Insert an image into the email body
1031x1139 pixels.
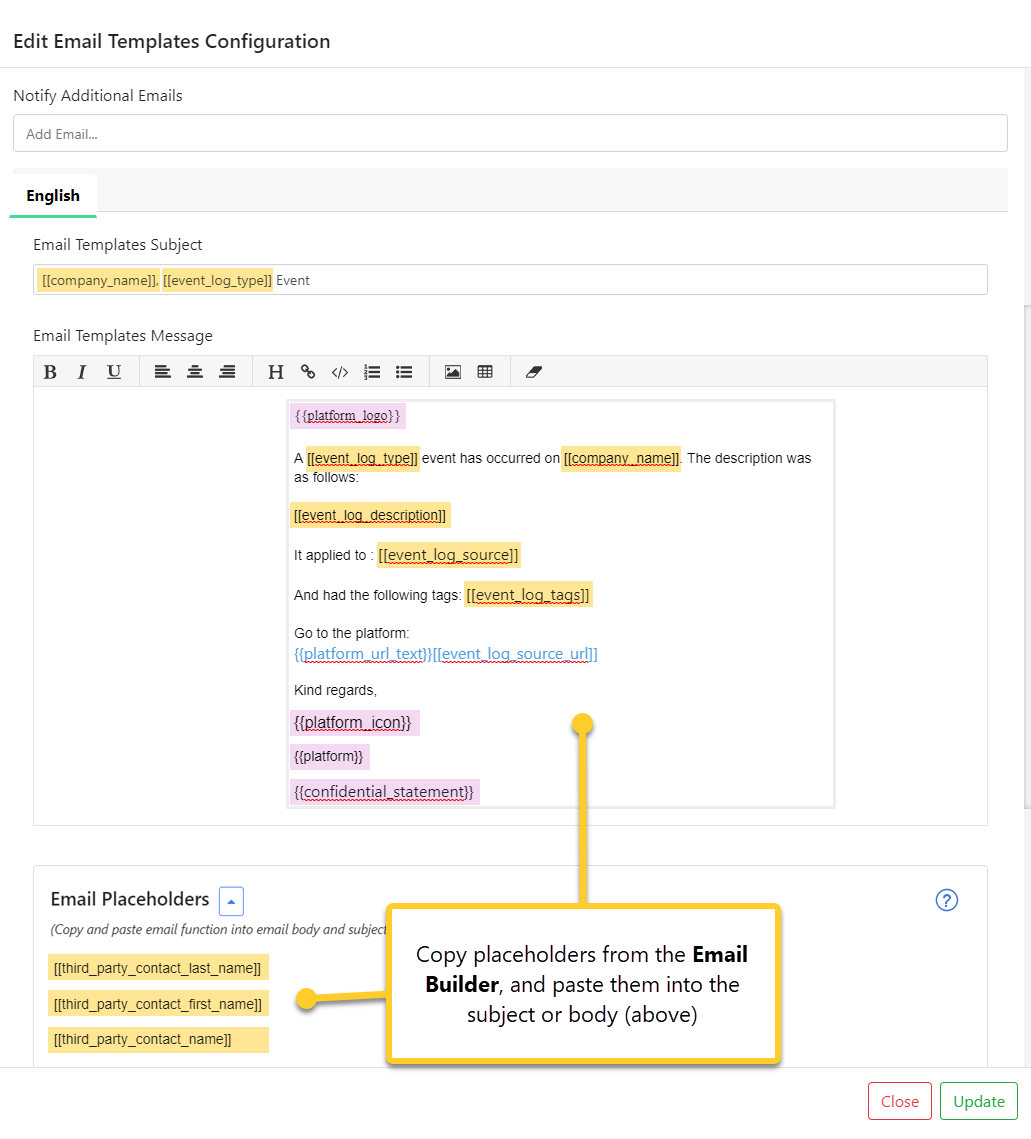[x=452, y=371]
